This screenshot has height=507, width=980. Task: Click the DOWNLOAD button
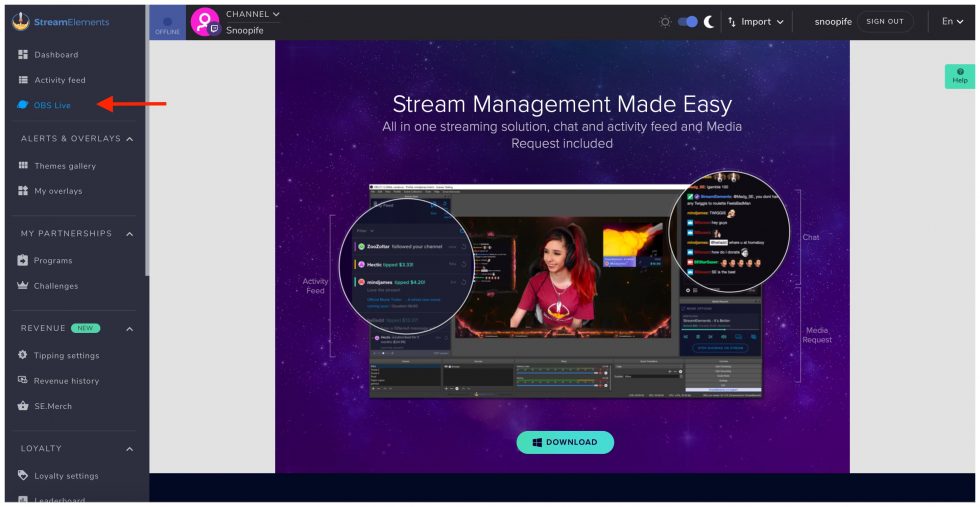[x=565, y=442]
